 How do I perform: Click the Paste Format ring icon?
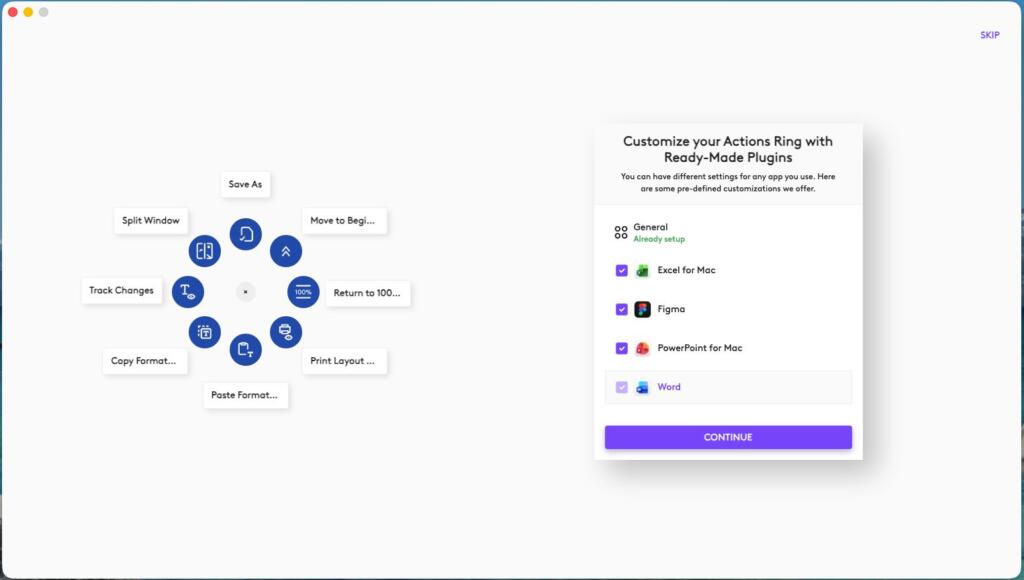click(x=245, y=349)
